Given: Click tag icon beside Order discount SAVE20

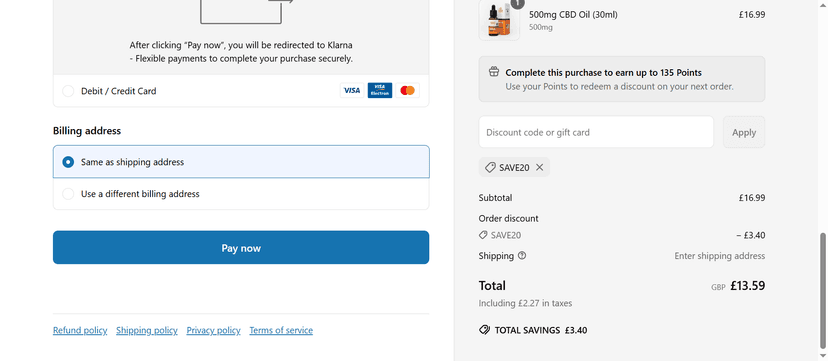Looking at the screenshot, I should [x=483, y=235].
